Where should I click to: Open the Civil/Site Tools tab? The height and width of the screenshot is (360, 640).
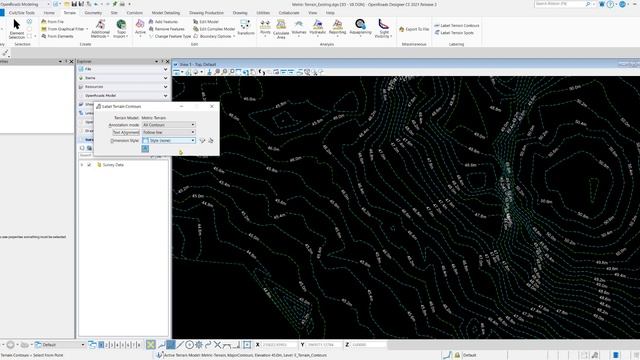(22, 13)
